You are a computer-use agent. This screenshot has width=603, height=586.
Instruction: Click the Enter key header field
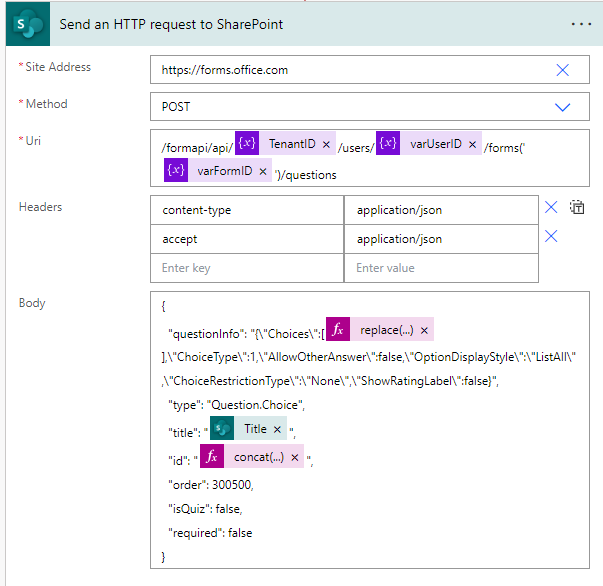(247, 268)
